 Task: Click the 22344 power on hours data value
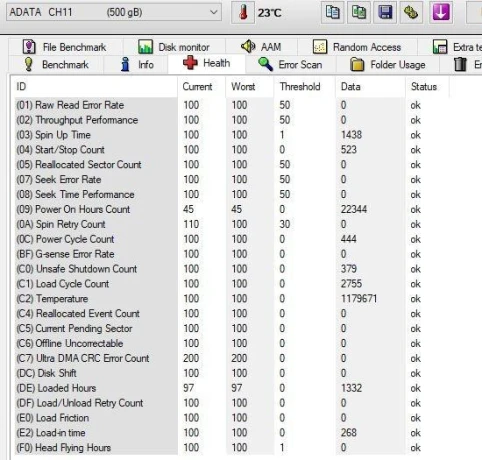point(354,209)
